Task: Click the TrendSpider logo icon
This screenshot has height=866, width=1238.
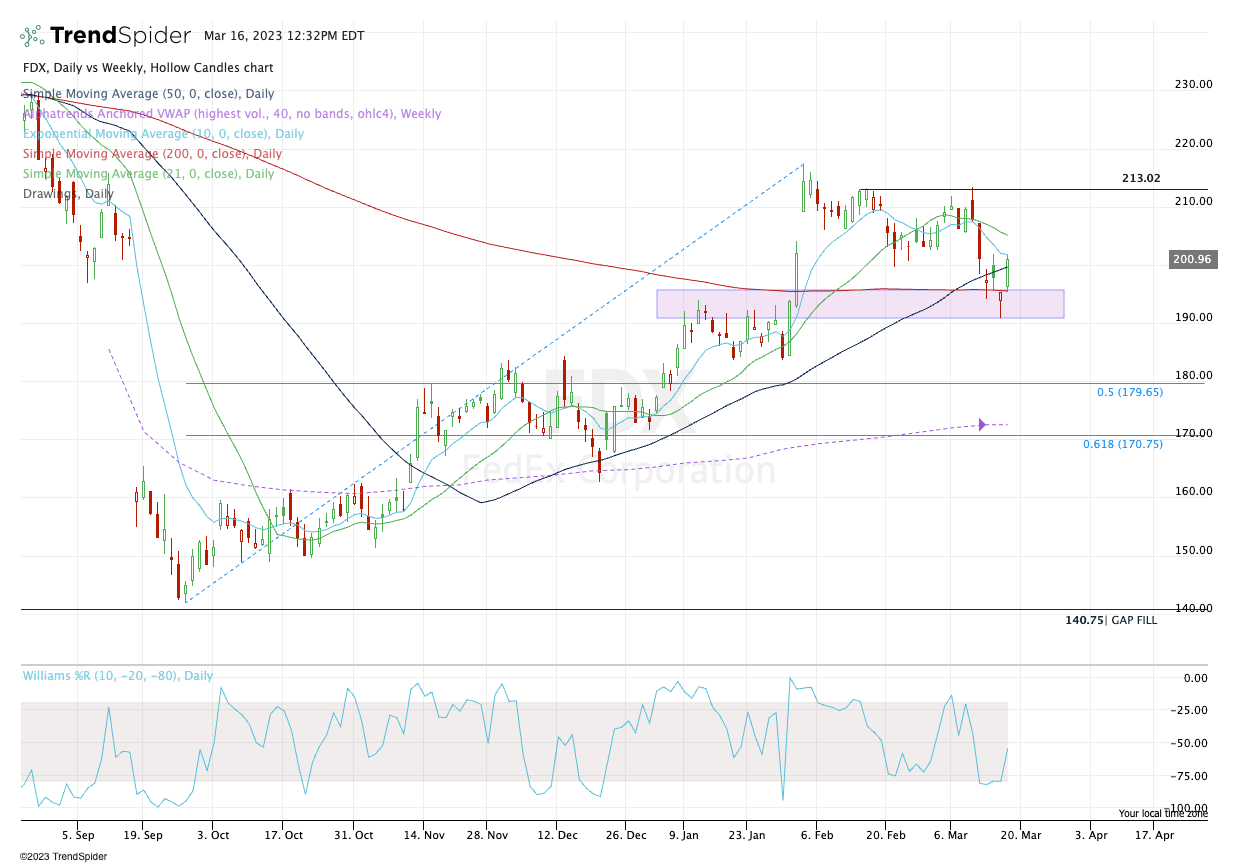Action: pyautogui.click(x=31, y=36)
